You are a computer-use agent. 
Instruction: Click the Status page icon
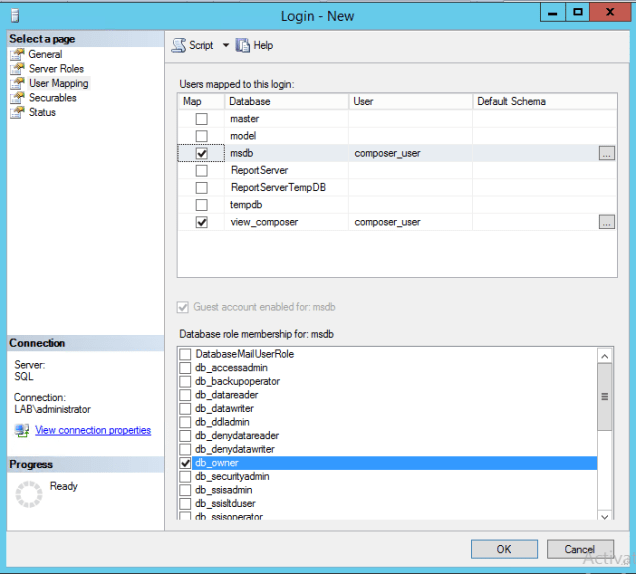[17, 112]
